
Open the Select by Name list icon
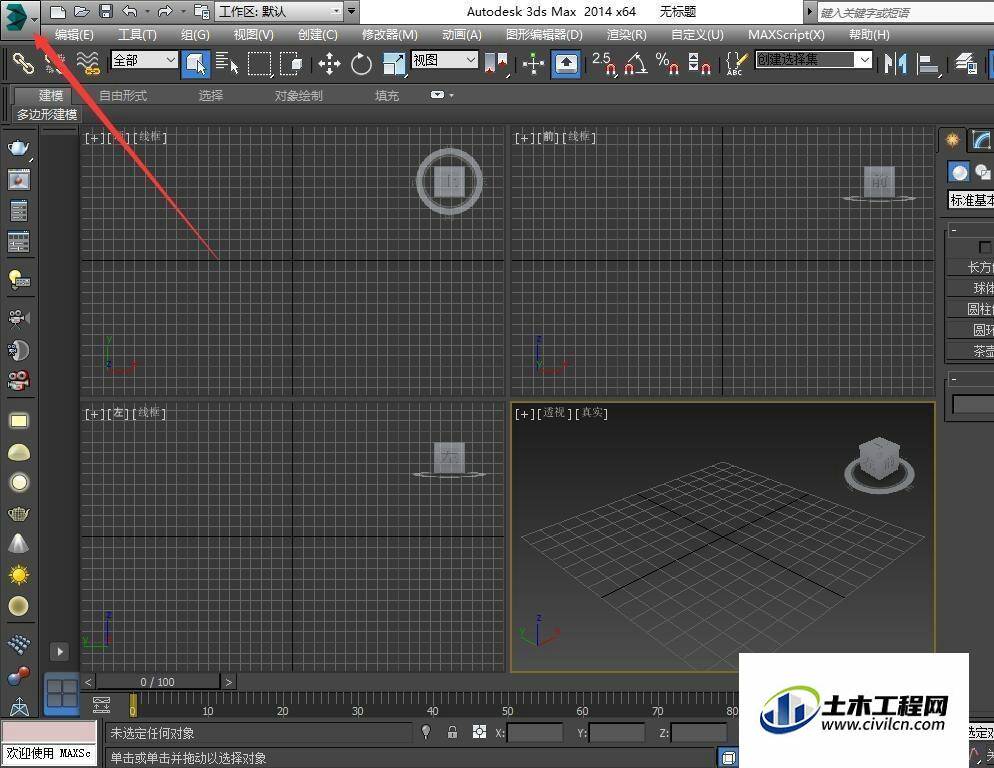(227, 63)
